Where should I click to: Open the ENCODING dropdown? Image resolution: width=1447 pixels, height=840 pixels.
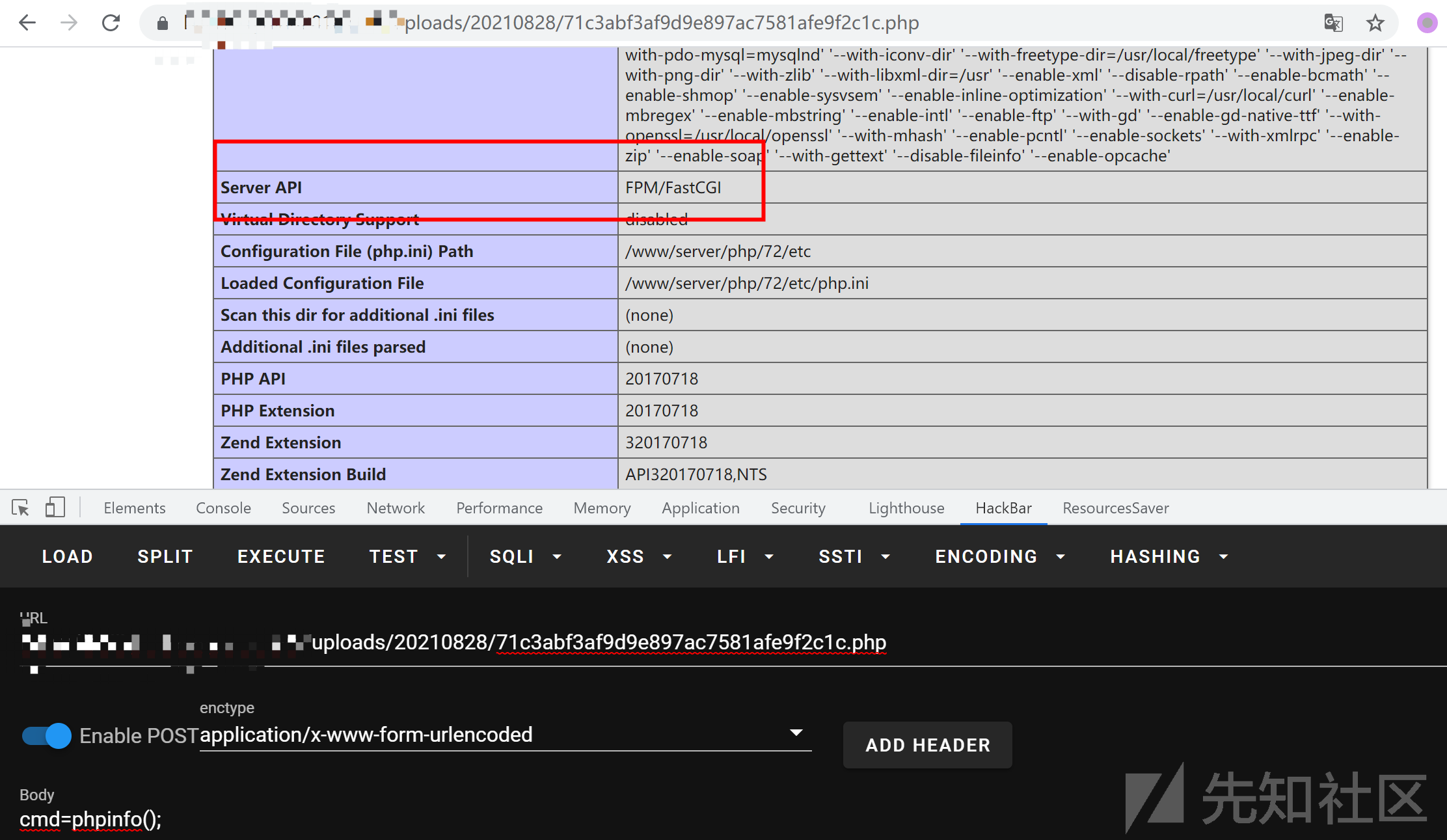999,557
